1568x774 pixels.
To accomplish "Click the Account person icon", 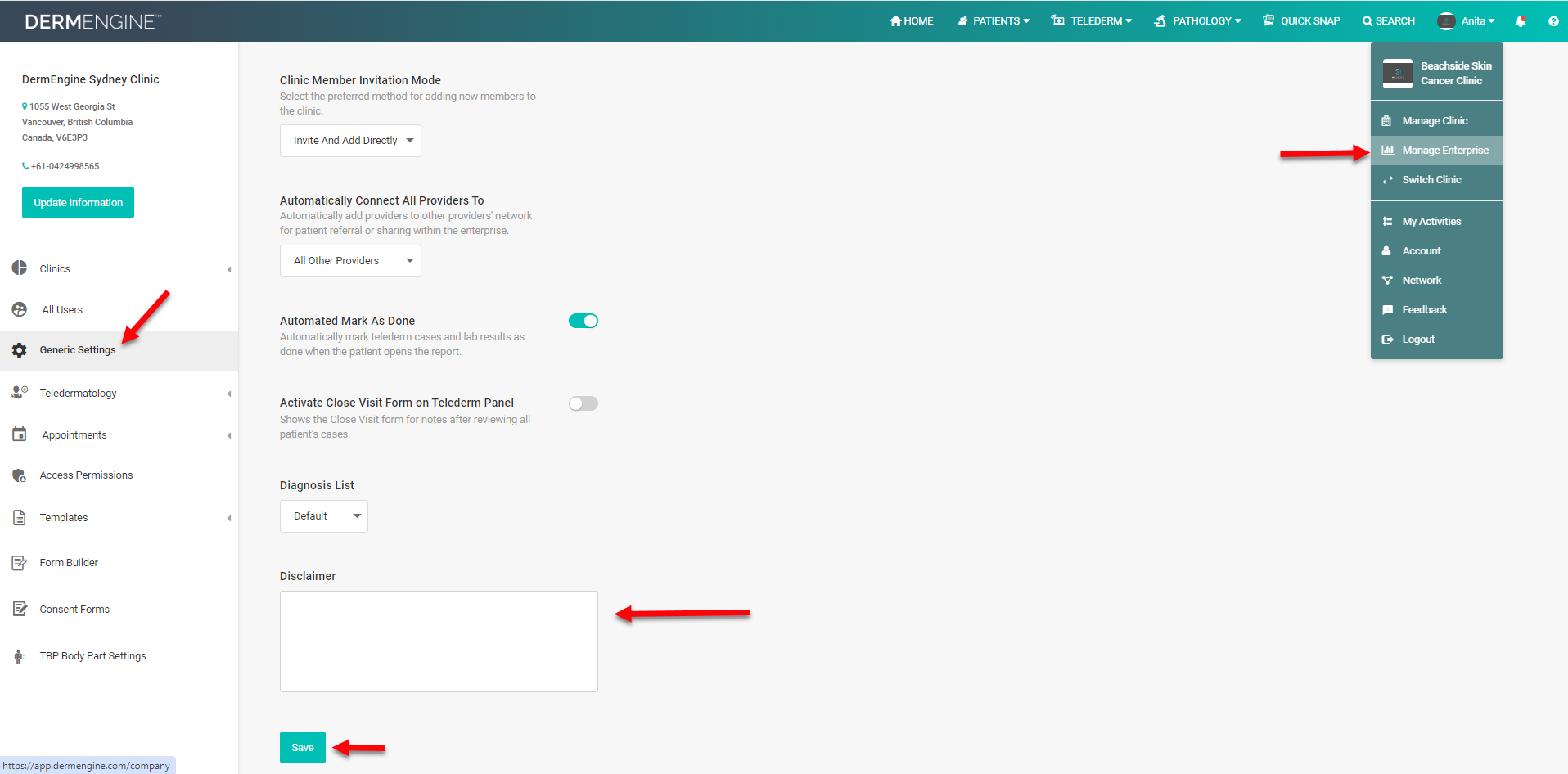I will tap(1386, 251).
